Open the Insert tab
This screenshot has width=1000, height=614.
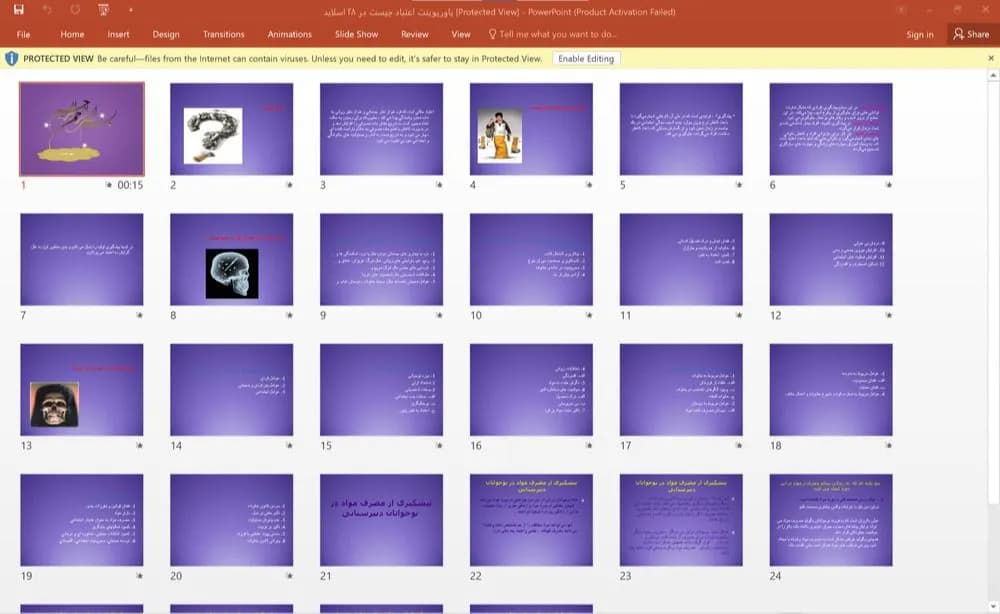point(118,34)
